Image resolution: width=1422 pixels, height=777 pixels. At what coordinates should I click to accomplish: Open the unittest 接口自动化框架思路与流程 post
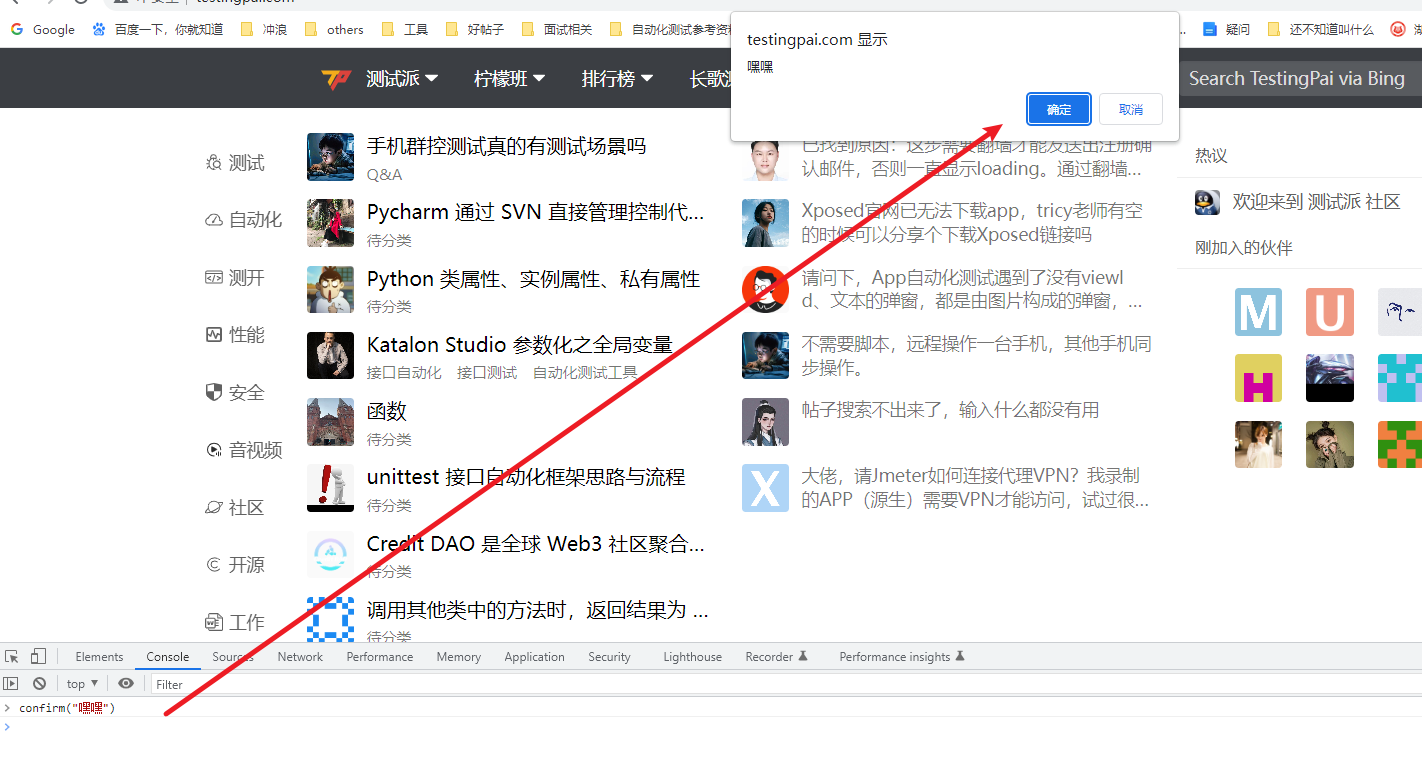(x=526, y=477)
